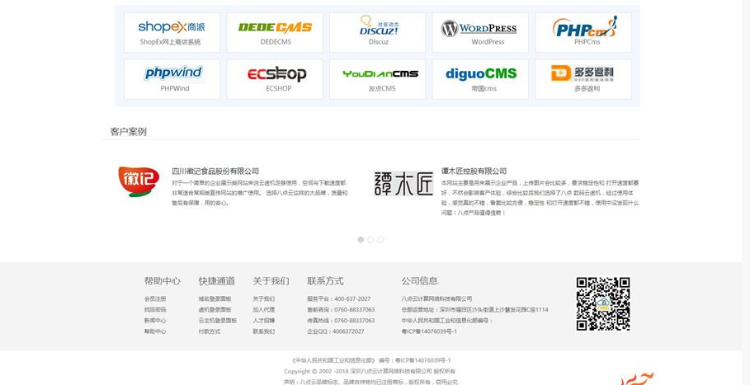Click the 域名登录面板 link
The width and height of the screenshot is (750, 385).
[x=215, y=299]
